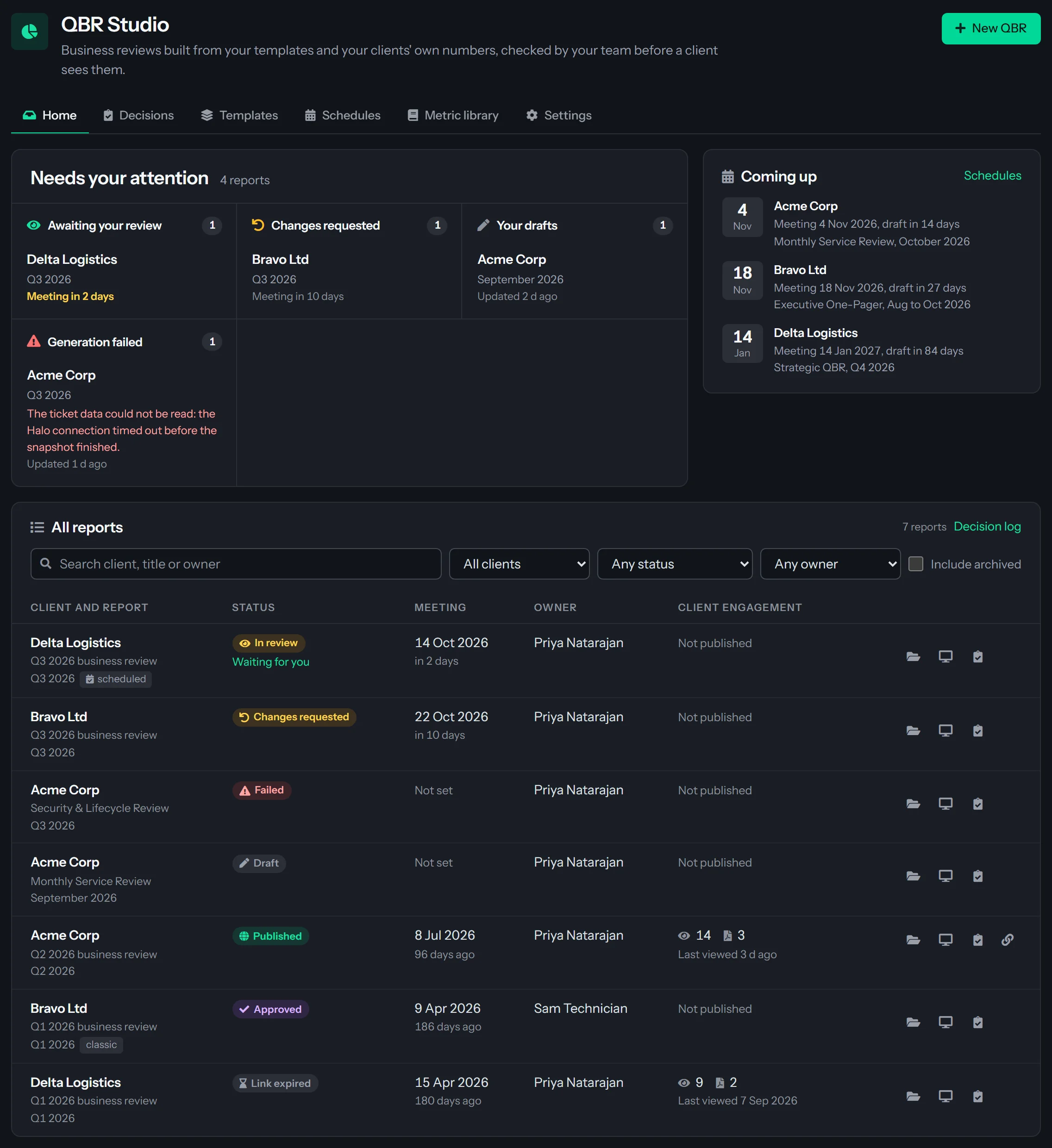Click the New QBR button
The width and height of the screenshot is (1052, 1148).
[990, 29]
